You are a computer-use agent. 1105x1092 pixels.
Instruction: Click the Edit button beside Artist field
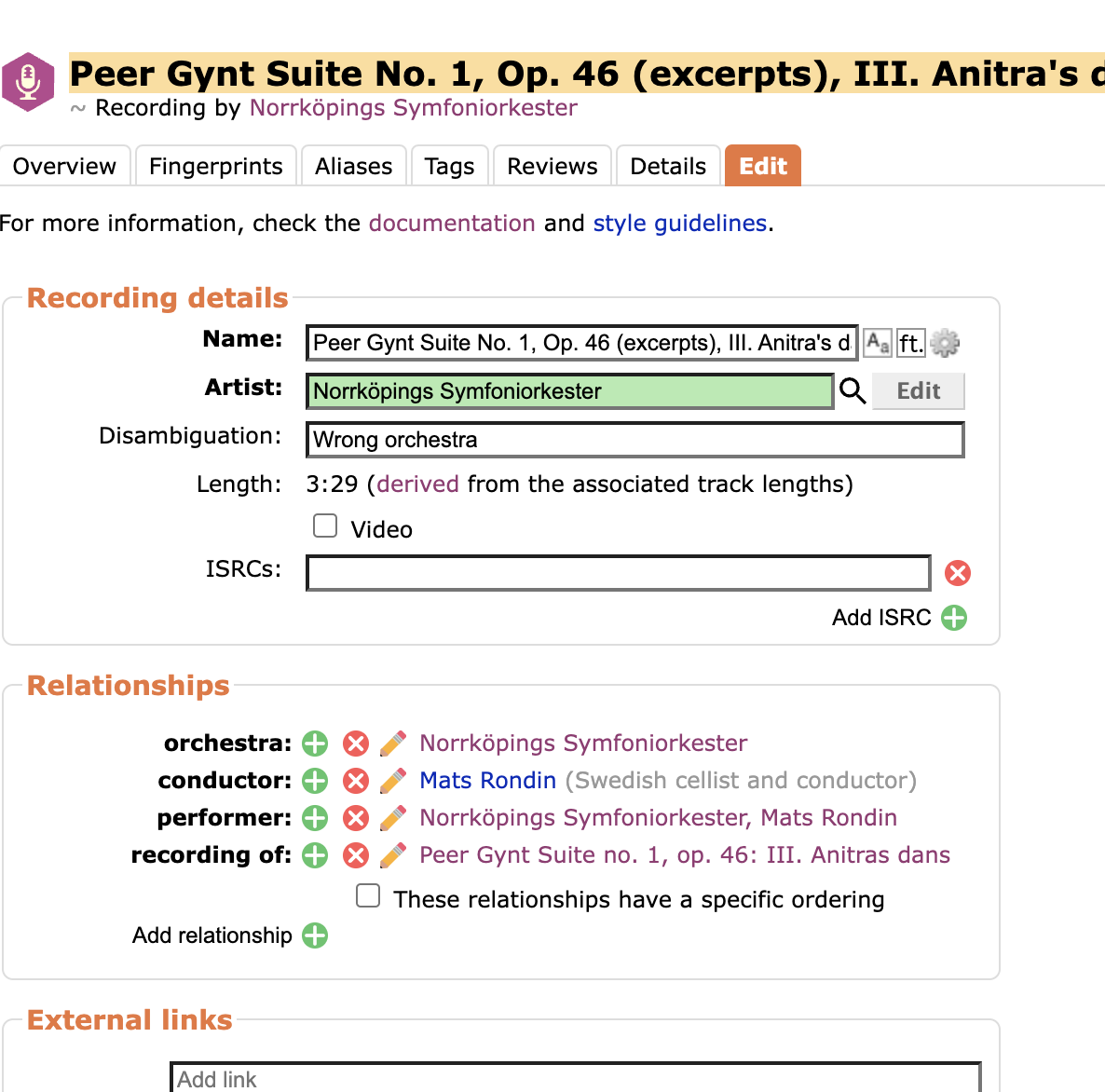[918, 391]
